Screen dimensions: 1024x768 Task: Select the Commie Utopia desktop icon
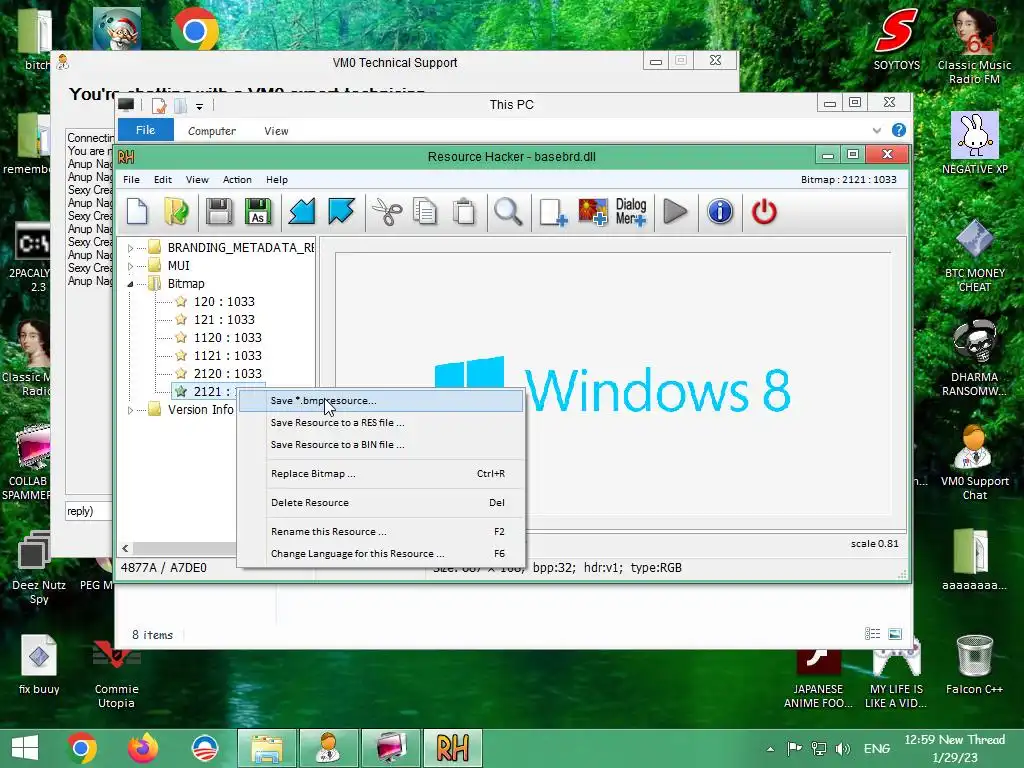tap(116, 673)
